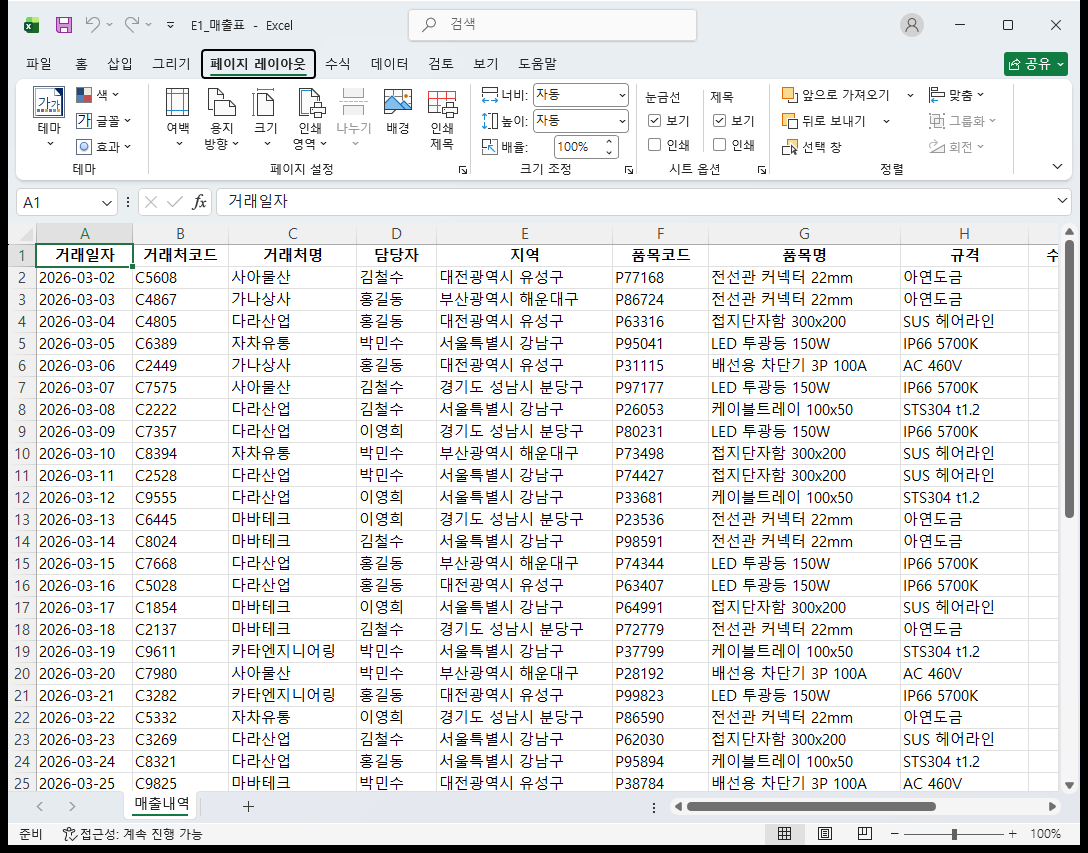Image resolution: width=1088 pixels, height=853 pixels.
Task: Open the 테마 (Themes) gallery
Action: pyautogui.click(x=49, y=117)
